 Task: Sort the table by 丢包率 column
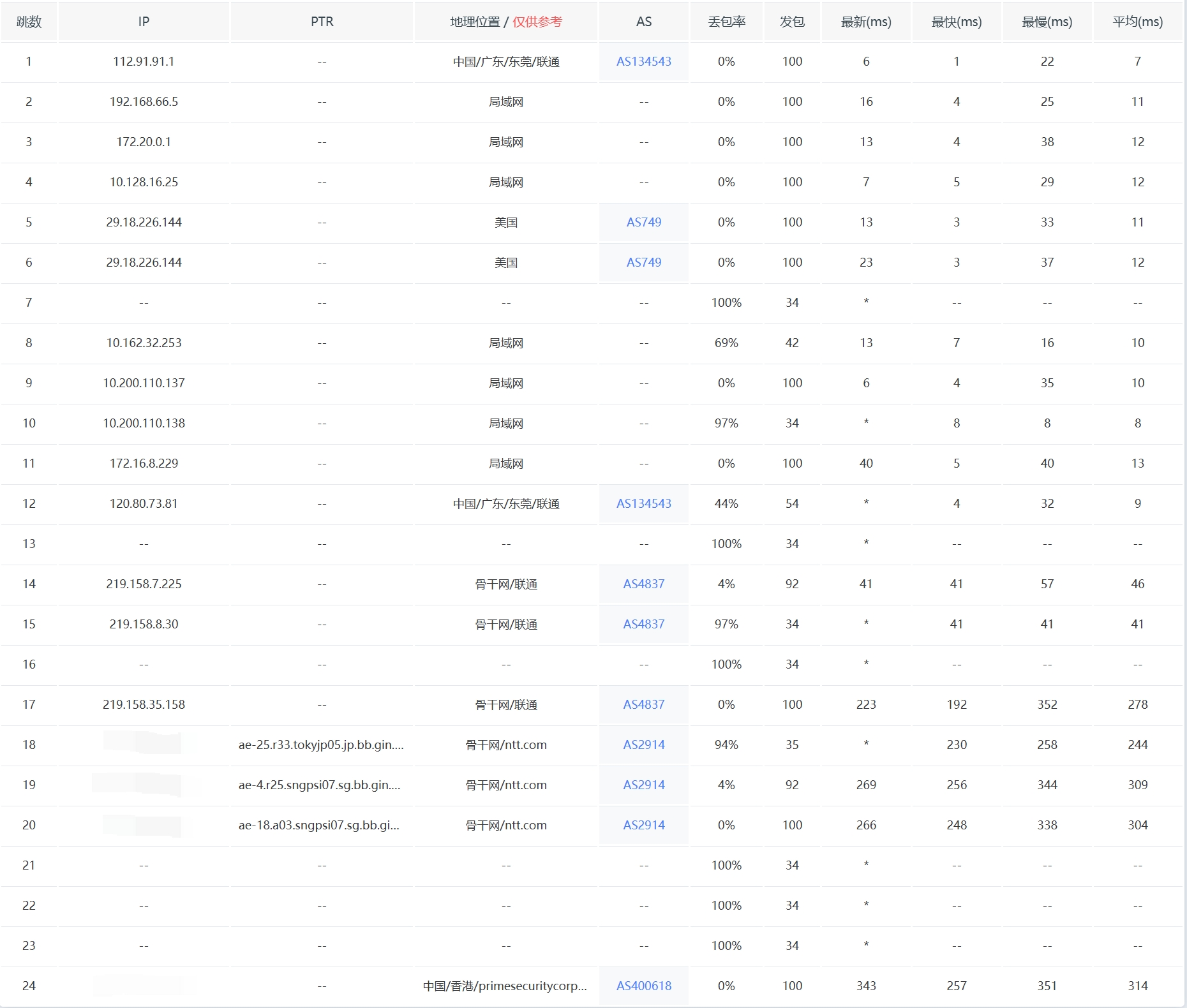tap(726, 20)
